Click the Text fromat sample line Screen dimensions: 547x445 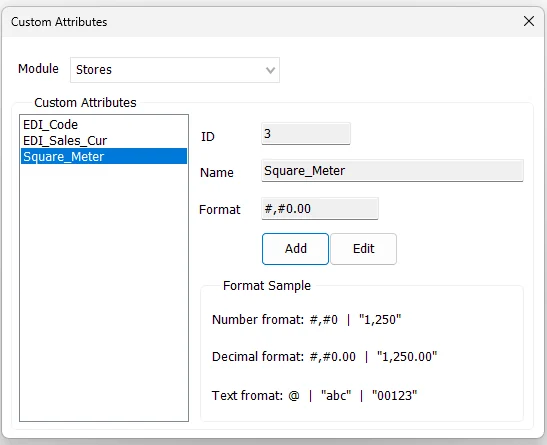click(x=314, y=395)
